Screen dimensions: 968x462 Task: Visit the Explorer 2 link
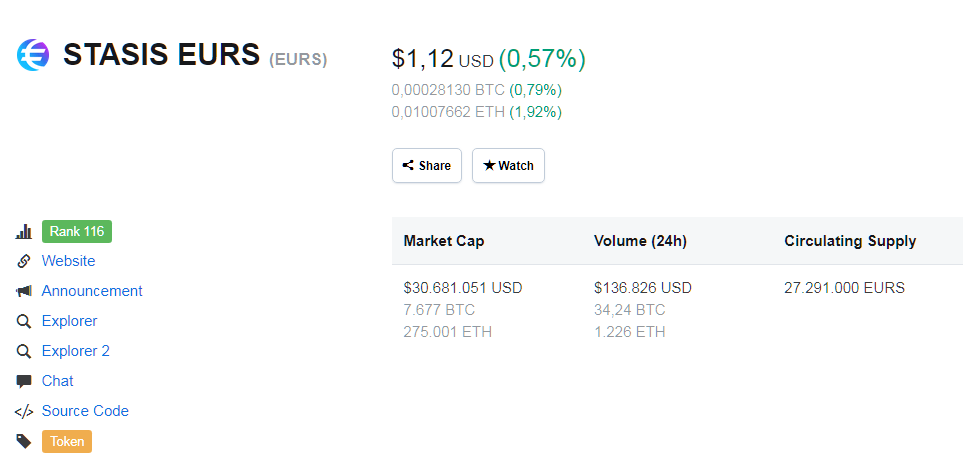pyautogui.click(x=75, y=351)
